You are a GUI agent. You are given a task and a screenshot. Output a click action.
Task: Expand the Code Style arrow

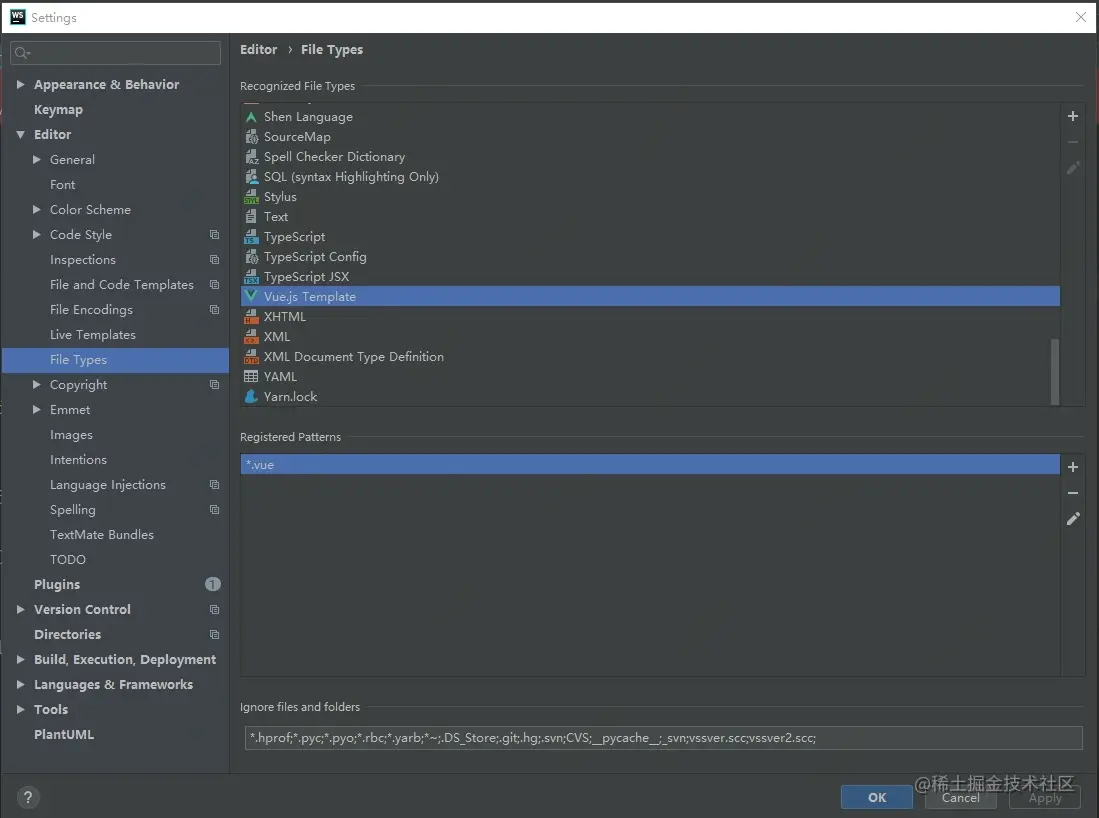[36, 235]
